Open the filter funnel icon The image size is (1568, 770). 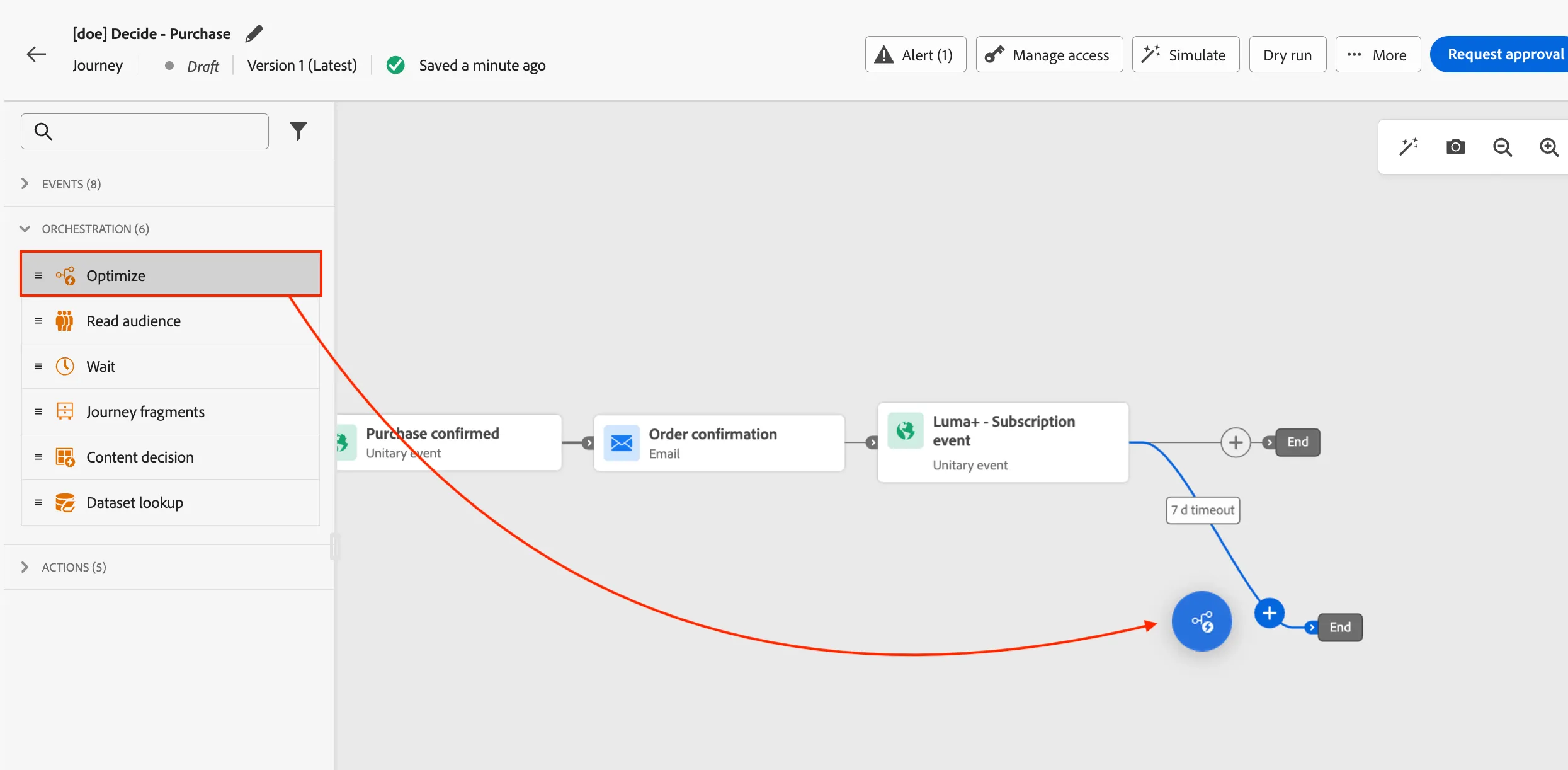click(x=298, y=131)
